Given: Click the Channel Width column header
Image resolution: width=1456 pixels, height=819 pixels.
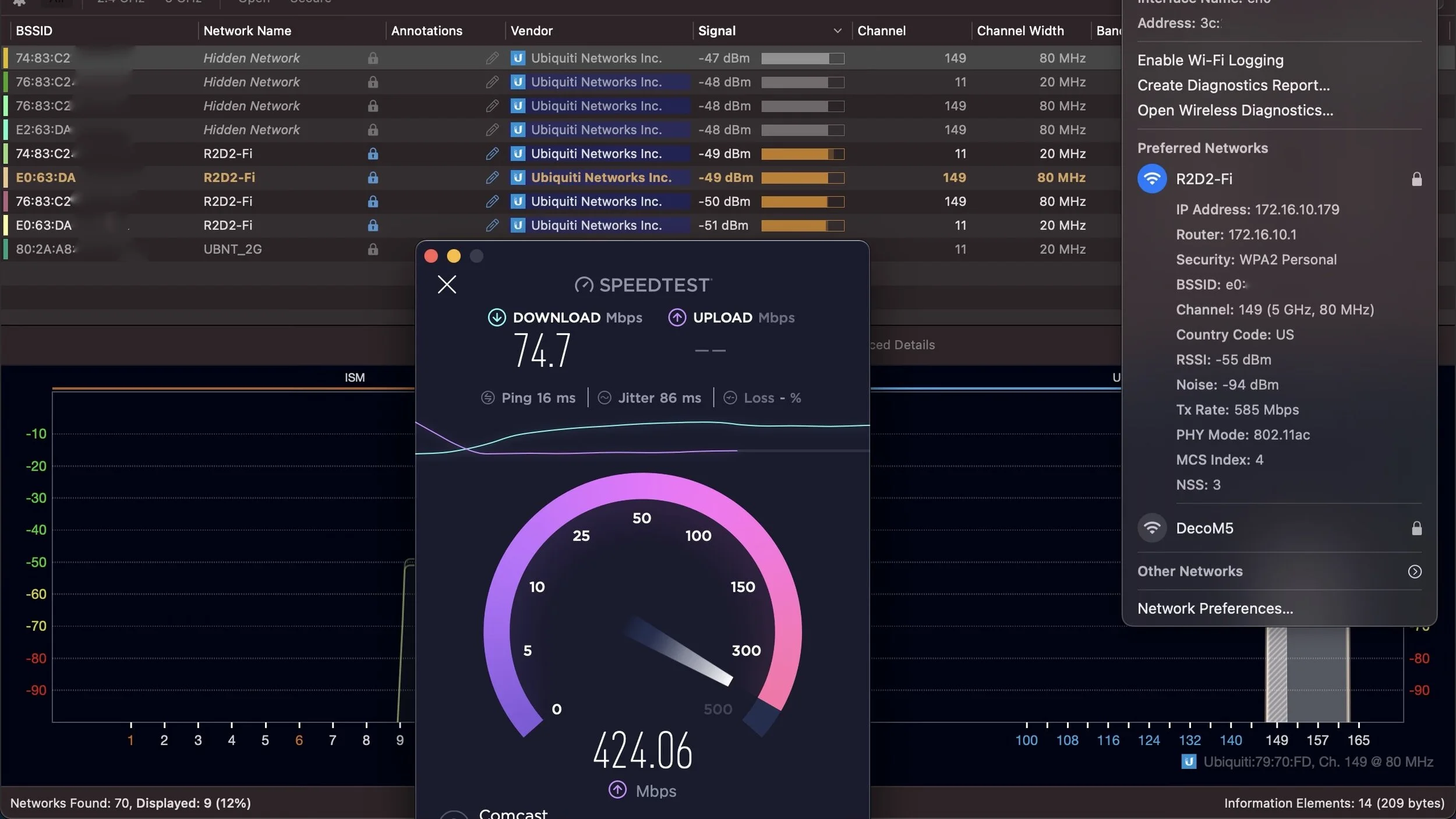Looking at the screenshot, I should pos(1020,31).
